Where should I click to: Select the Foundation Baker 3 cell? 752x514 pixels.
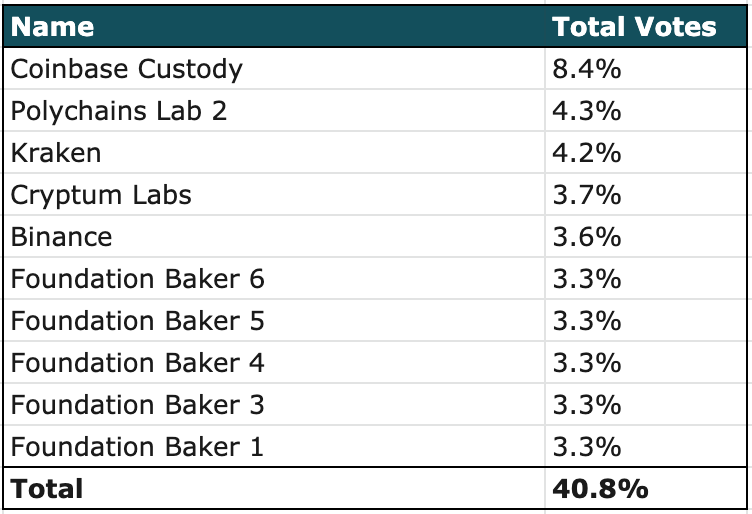coord(138,405)
